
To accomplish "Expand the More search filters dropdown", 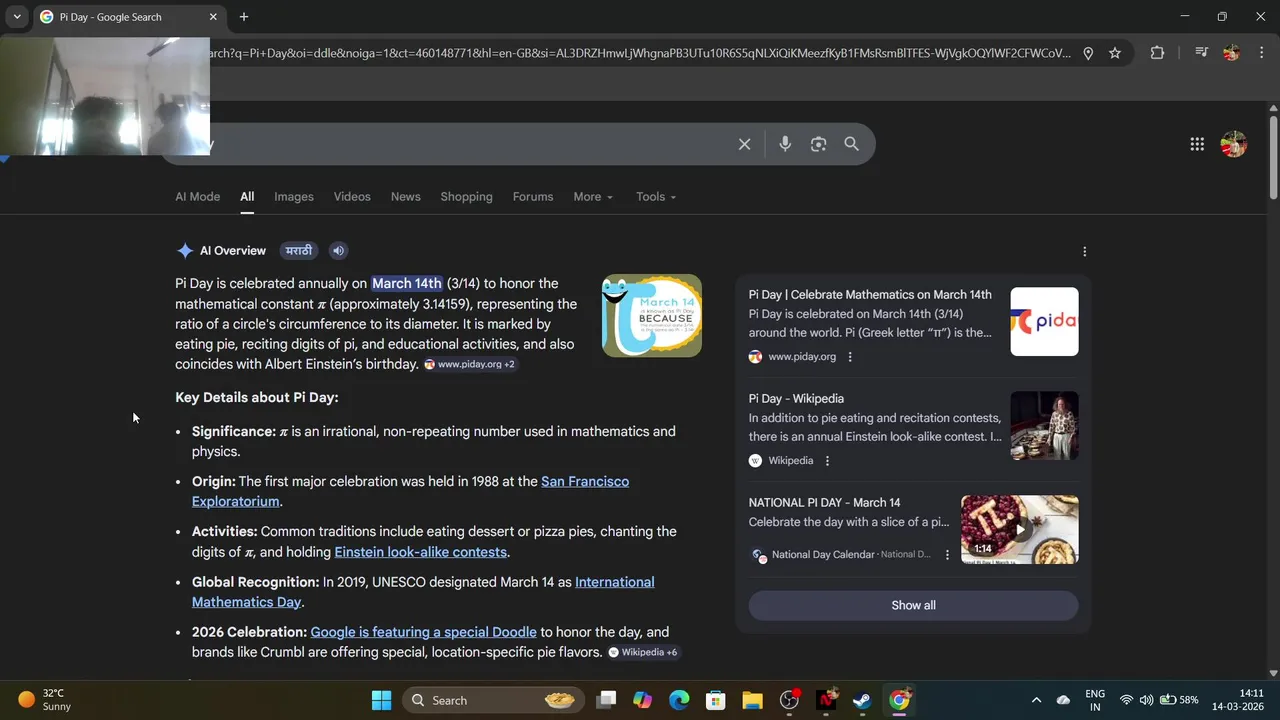I will (593, 197).
